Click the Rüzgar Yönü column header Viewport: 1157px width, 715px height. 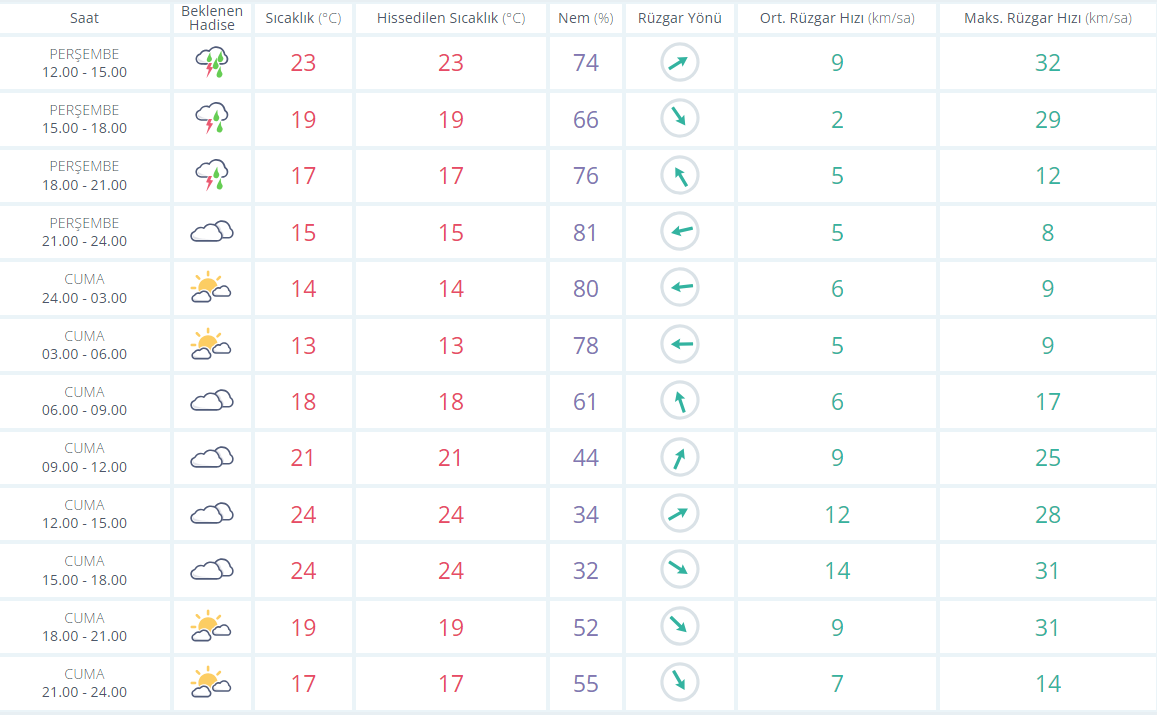point(680,18)
